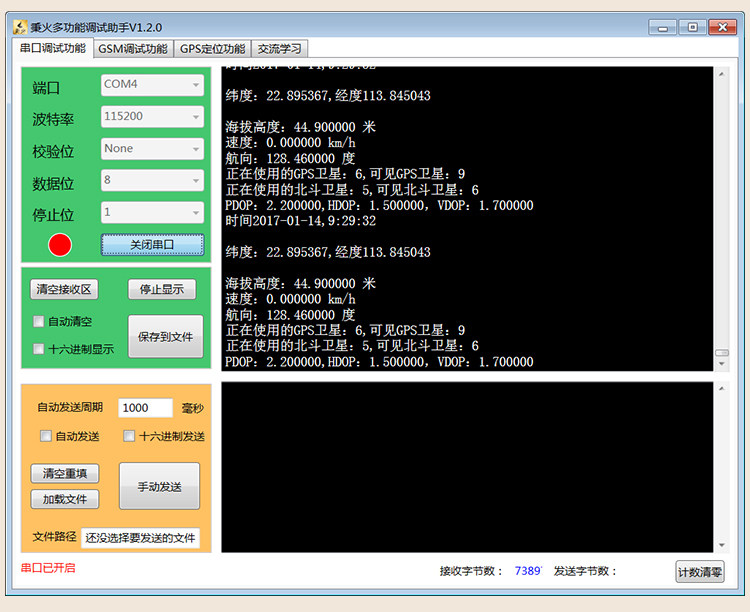Viewport: 750px width, 612px height.
Task: Click the send area scroll up arrow
Action: pos(721,389)
